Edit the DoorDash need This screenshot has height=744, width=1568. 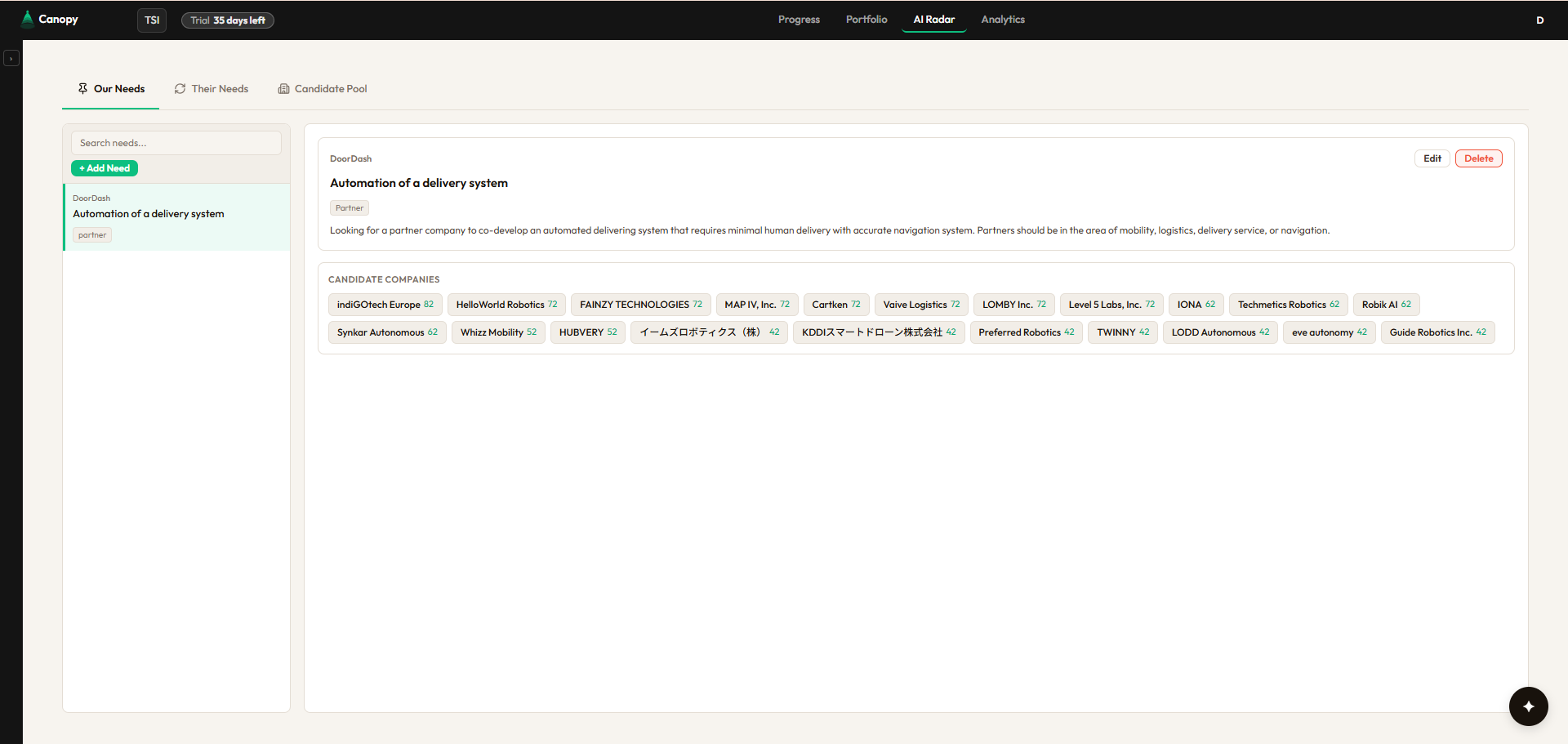(1432, 158)
